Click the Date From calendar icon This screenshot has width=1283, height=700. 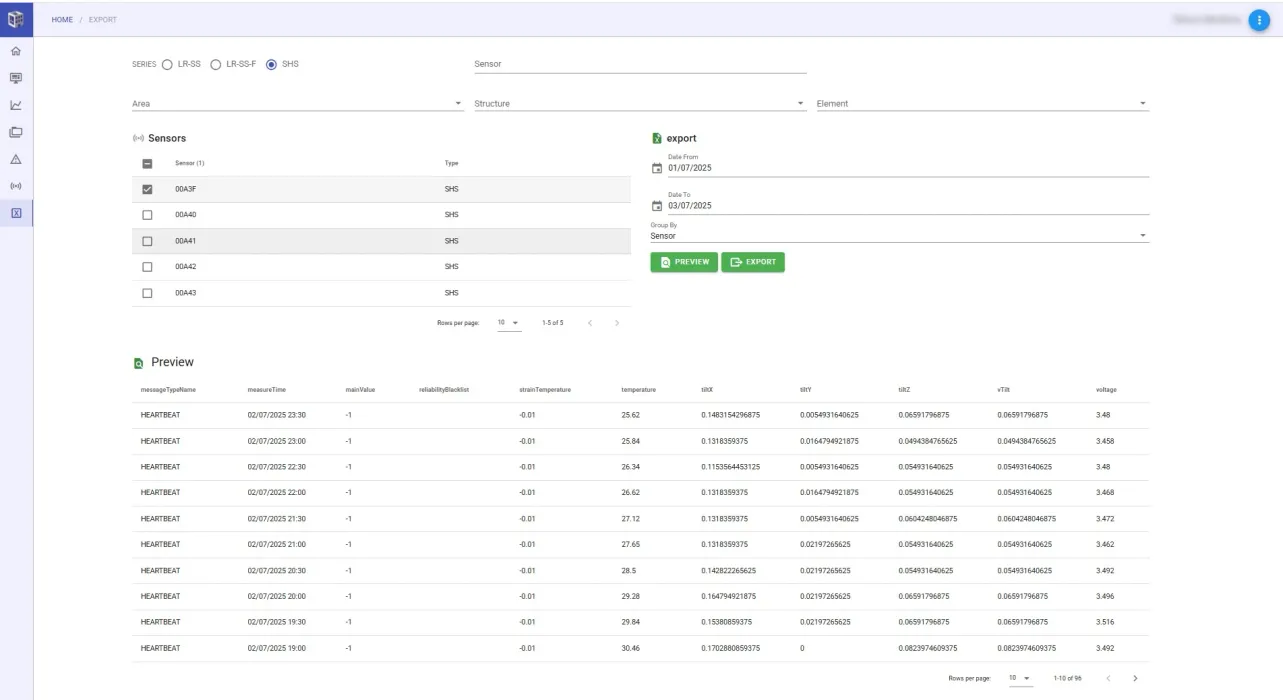(657, 168)
